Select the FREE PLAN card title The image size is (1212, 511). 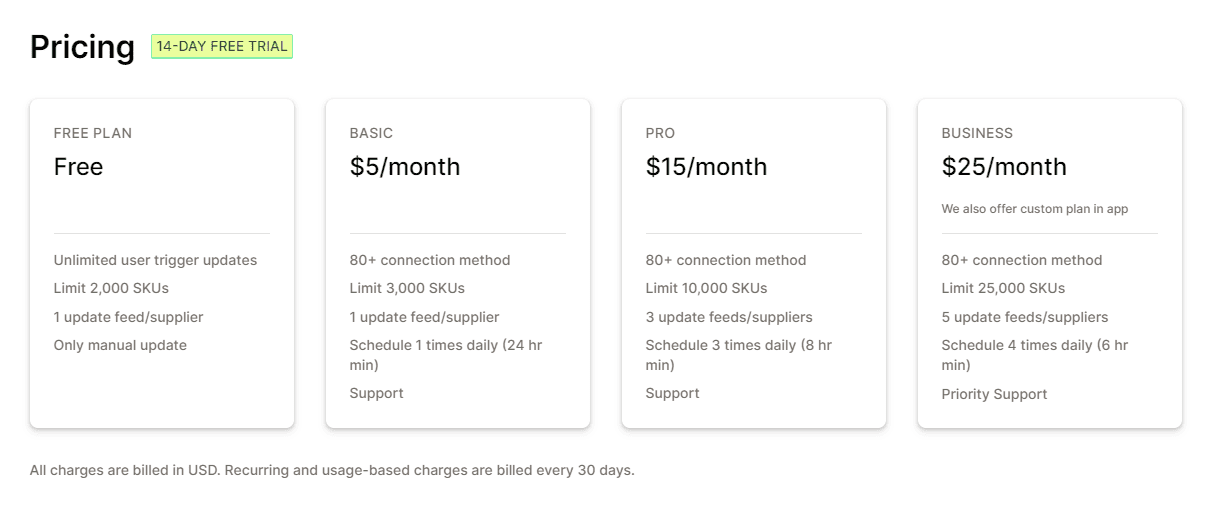[x=93, y=133]
